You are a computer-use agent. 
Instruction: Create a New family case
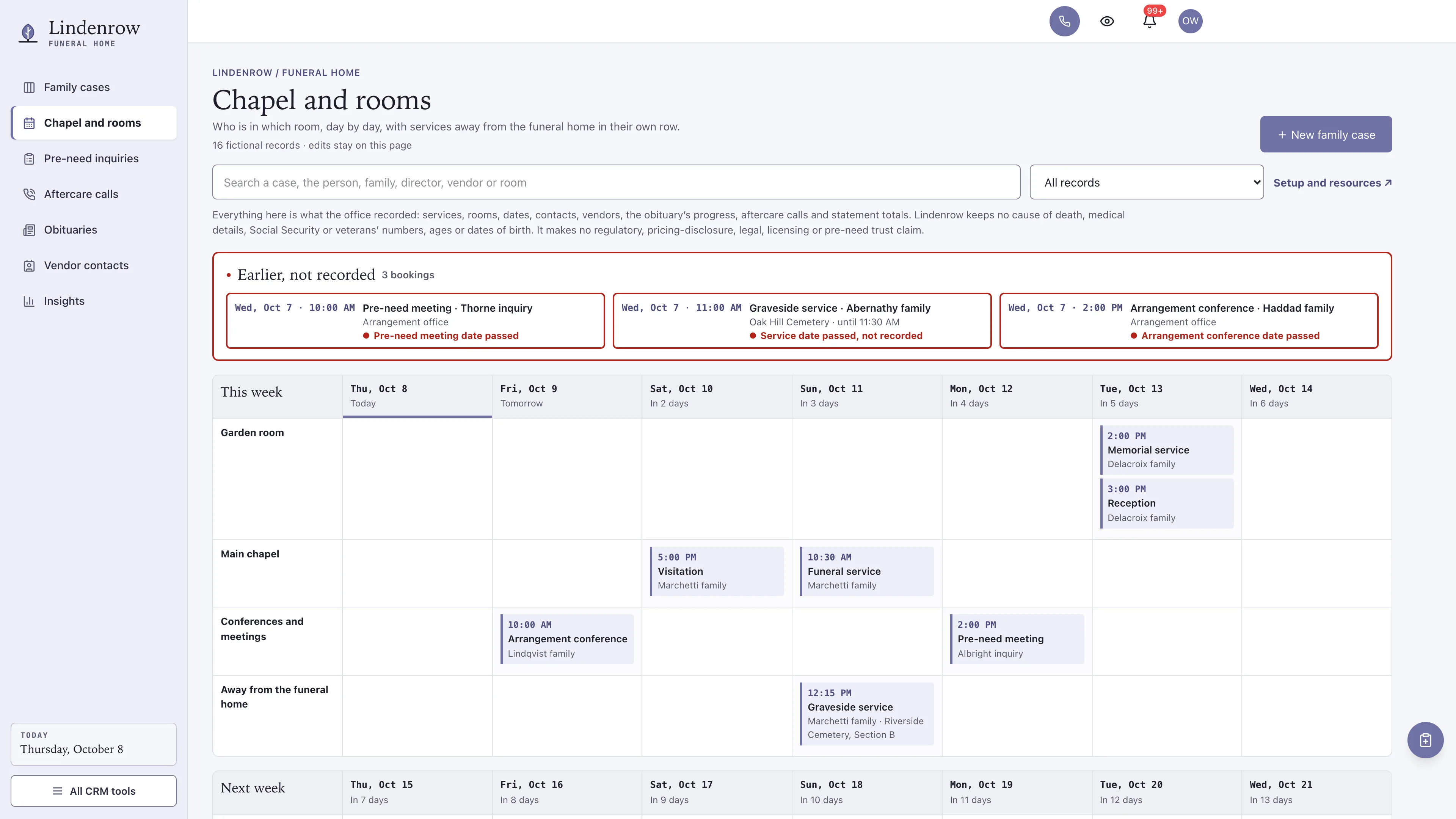1326,135
